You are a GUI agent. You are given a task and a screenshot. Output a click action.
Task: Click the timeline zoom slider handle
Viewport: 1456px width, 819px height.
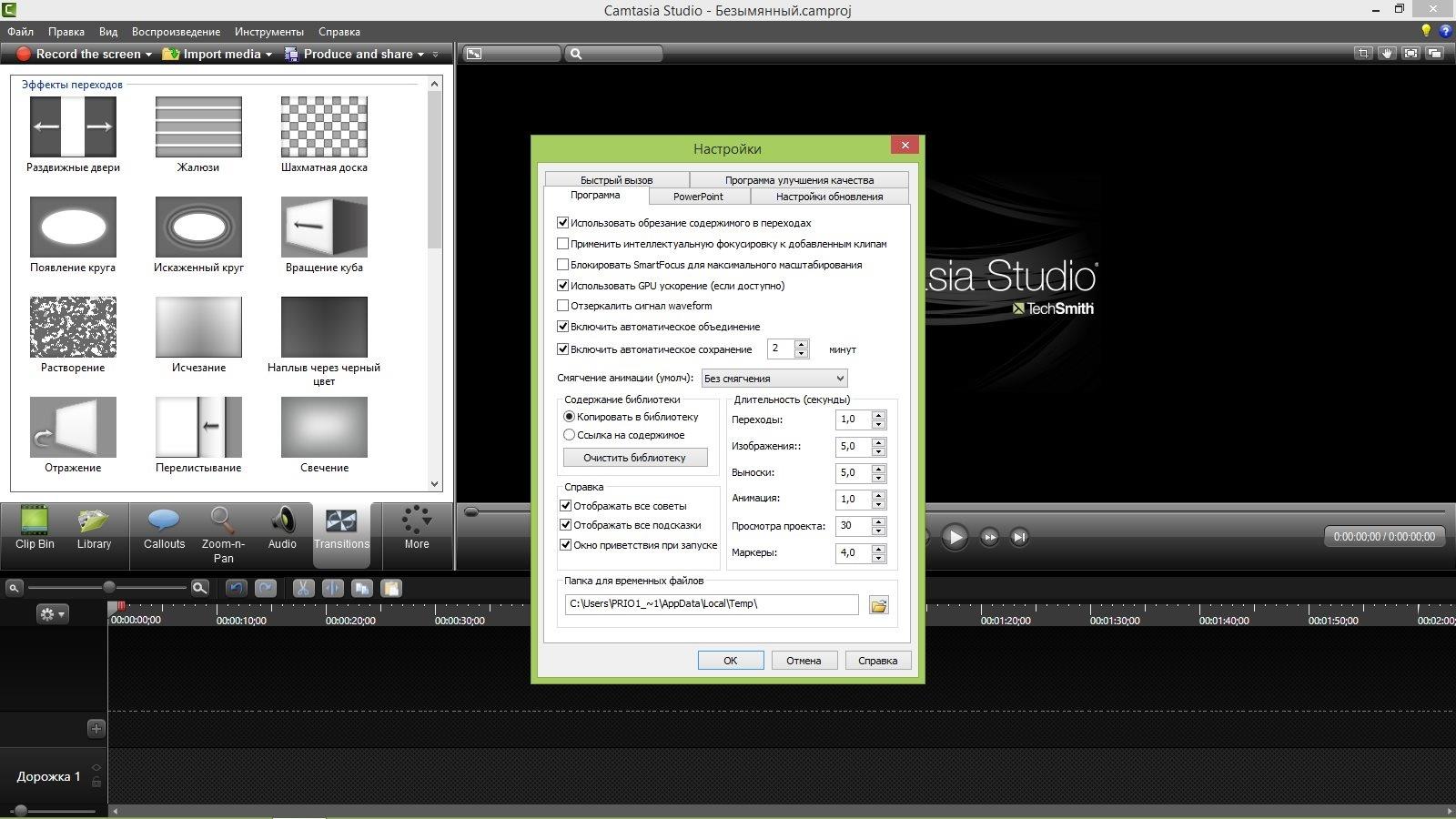coord(109,588)
